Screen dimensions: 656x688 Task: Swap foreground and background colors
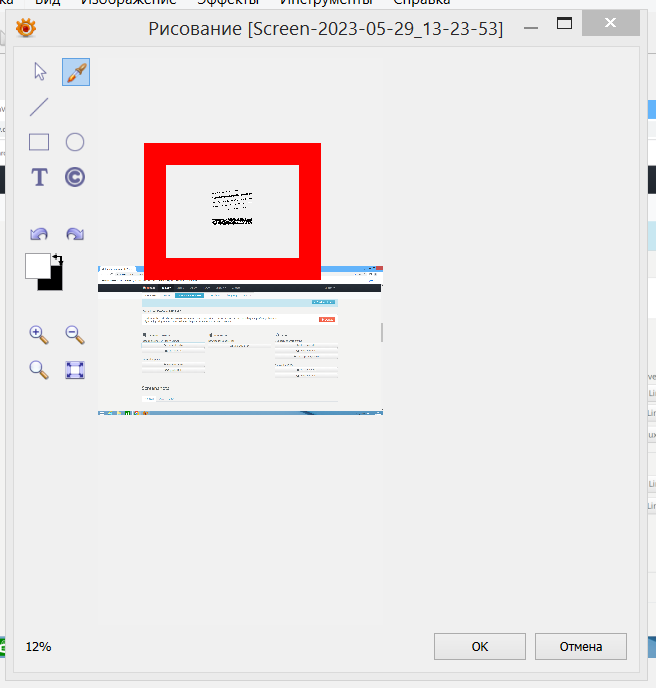[57, 259]
